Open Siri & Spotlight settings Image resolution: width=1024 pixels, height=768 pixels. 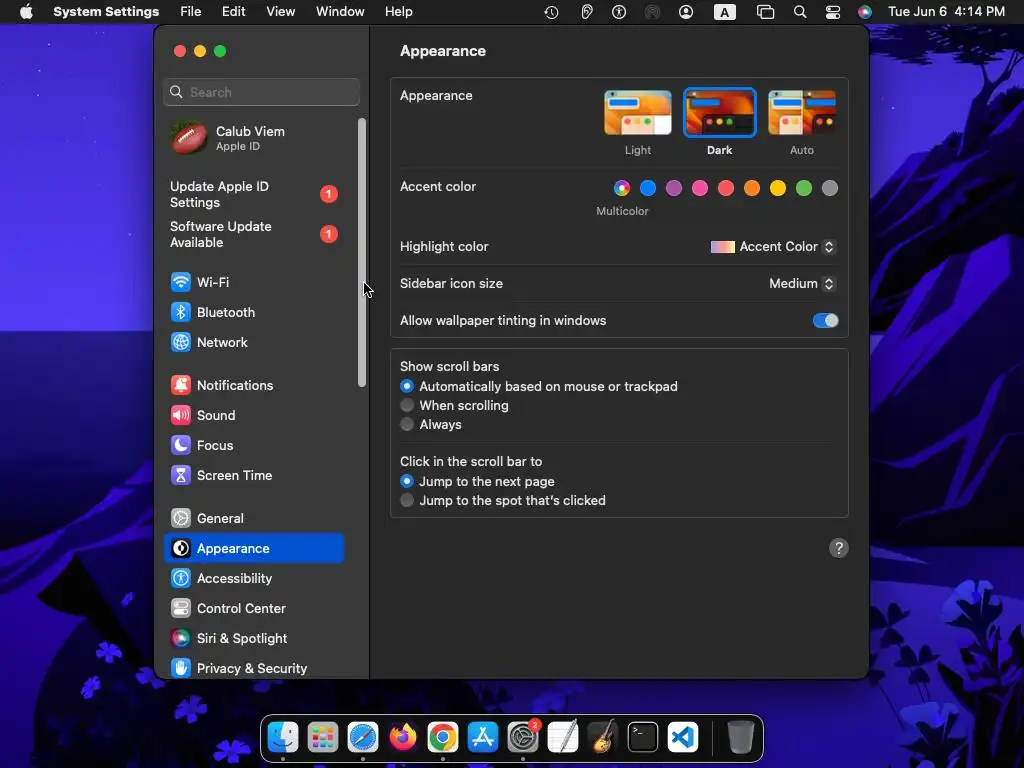pos(253,639)
